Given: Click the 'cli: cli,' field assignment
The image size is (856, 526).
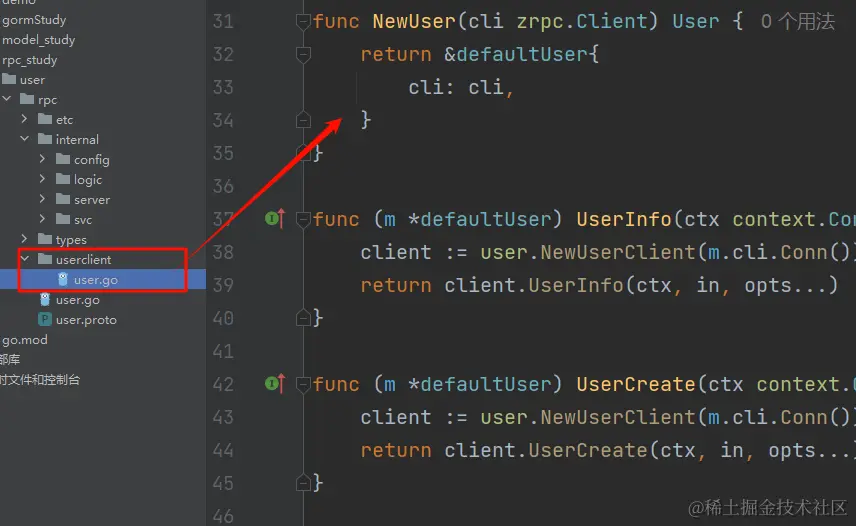Looking at the screenshot, I should point(461,87).
